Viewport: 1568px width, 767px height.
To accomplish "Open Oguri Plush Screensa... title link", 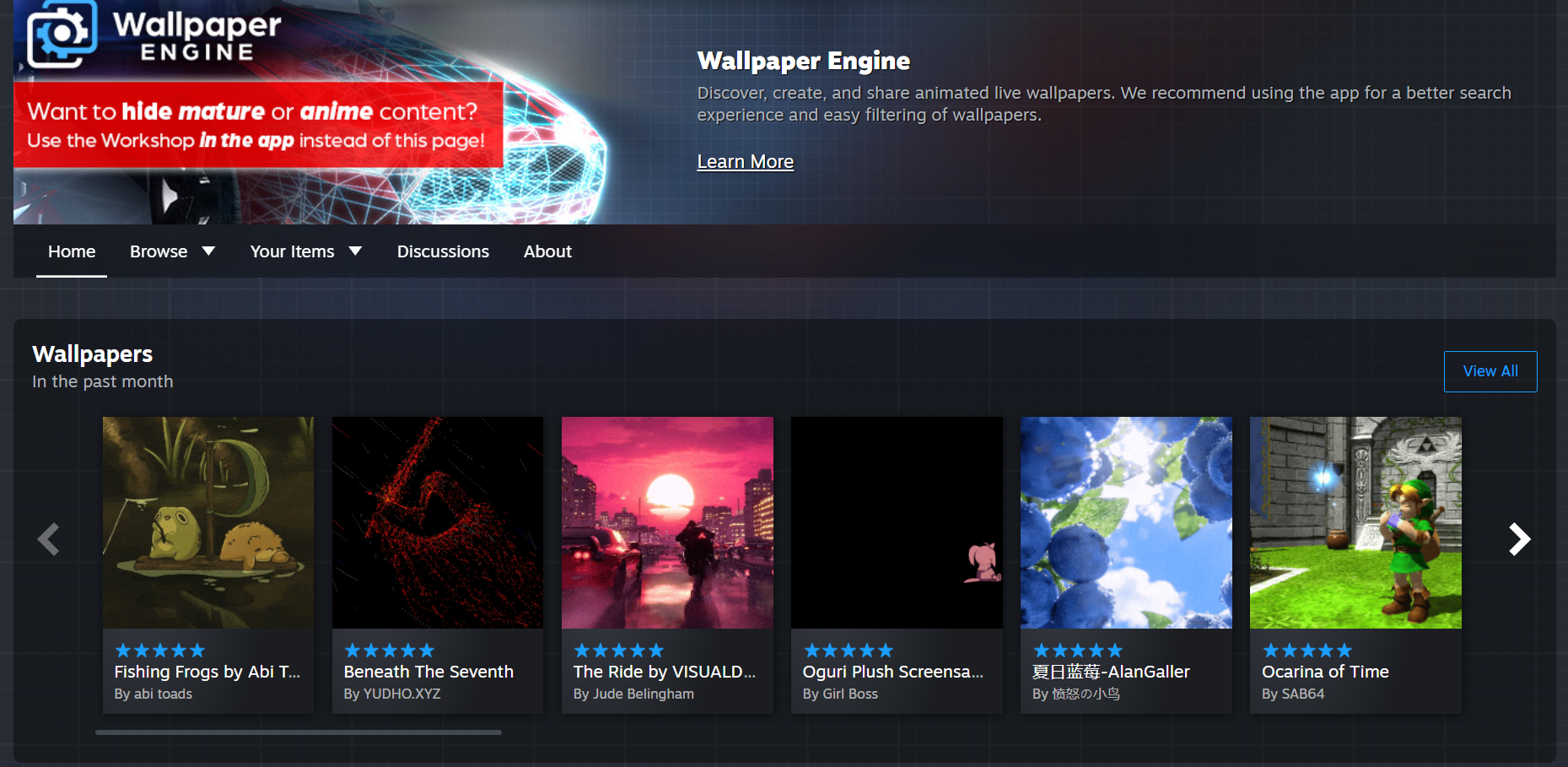I will 893,672.
